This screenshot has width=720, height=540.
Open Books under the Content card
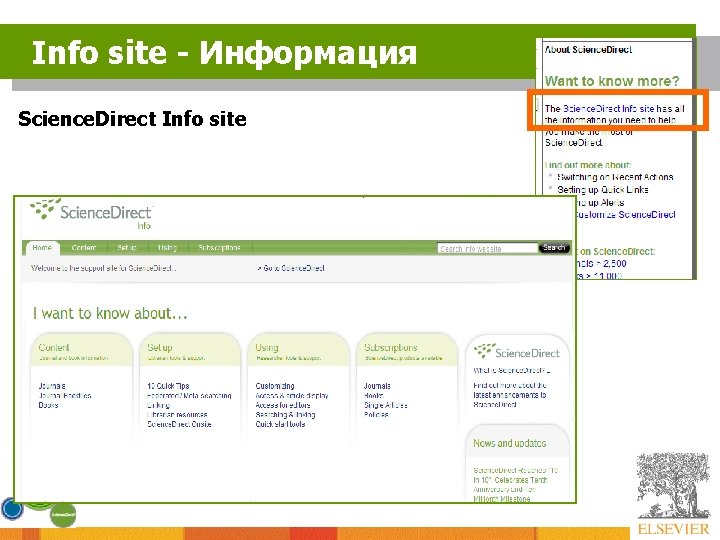point(48,405)
